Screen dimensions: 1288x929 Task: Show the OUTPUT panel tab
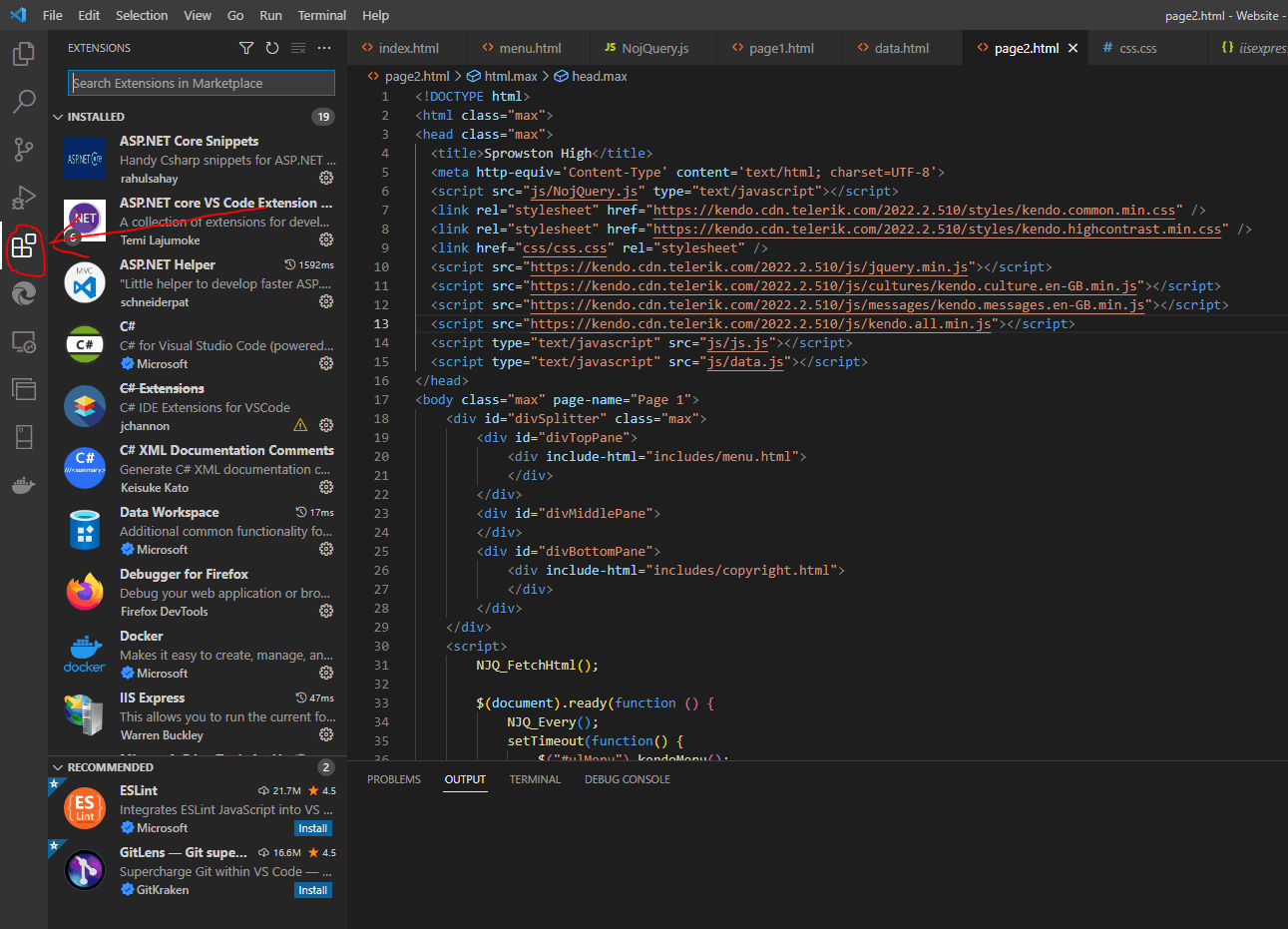pos(465,779)
